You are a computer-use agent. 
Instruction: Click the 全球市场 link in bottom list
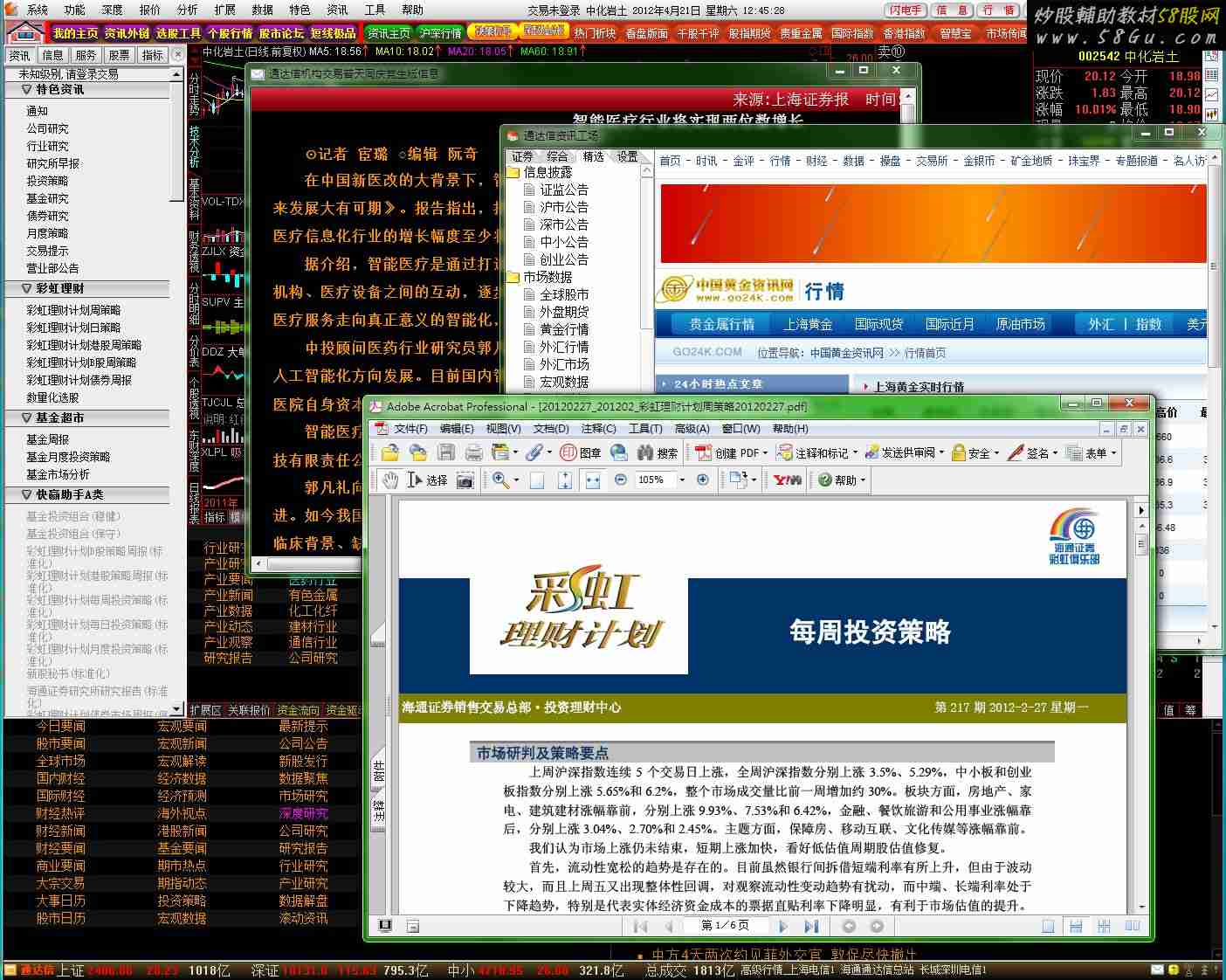pyautogui.click(x=60, y=761)
